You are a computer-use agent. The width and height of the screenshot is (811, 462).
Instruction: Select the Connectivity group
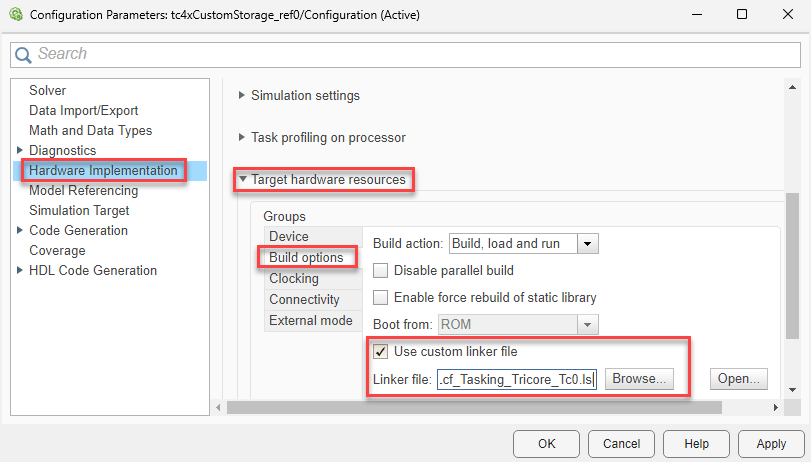tap(304, 300)
